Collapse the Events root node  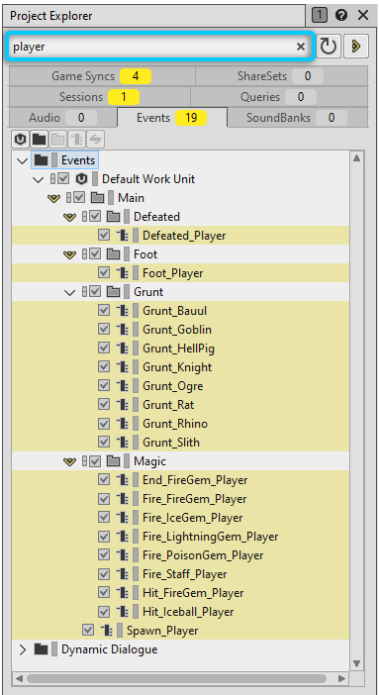(22, 160)
